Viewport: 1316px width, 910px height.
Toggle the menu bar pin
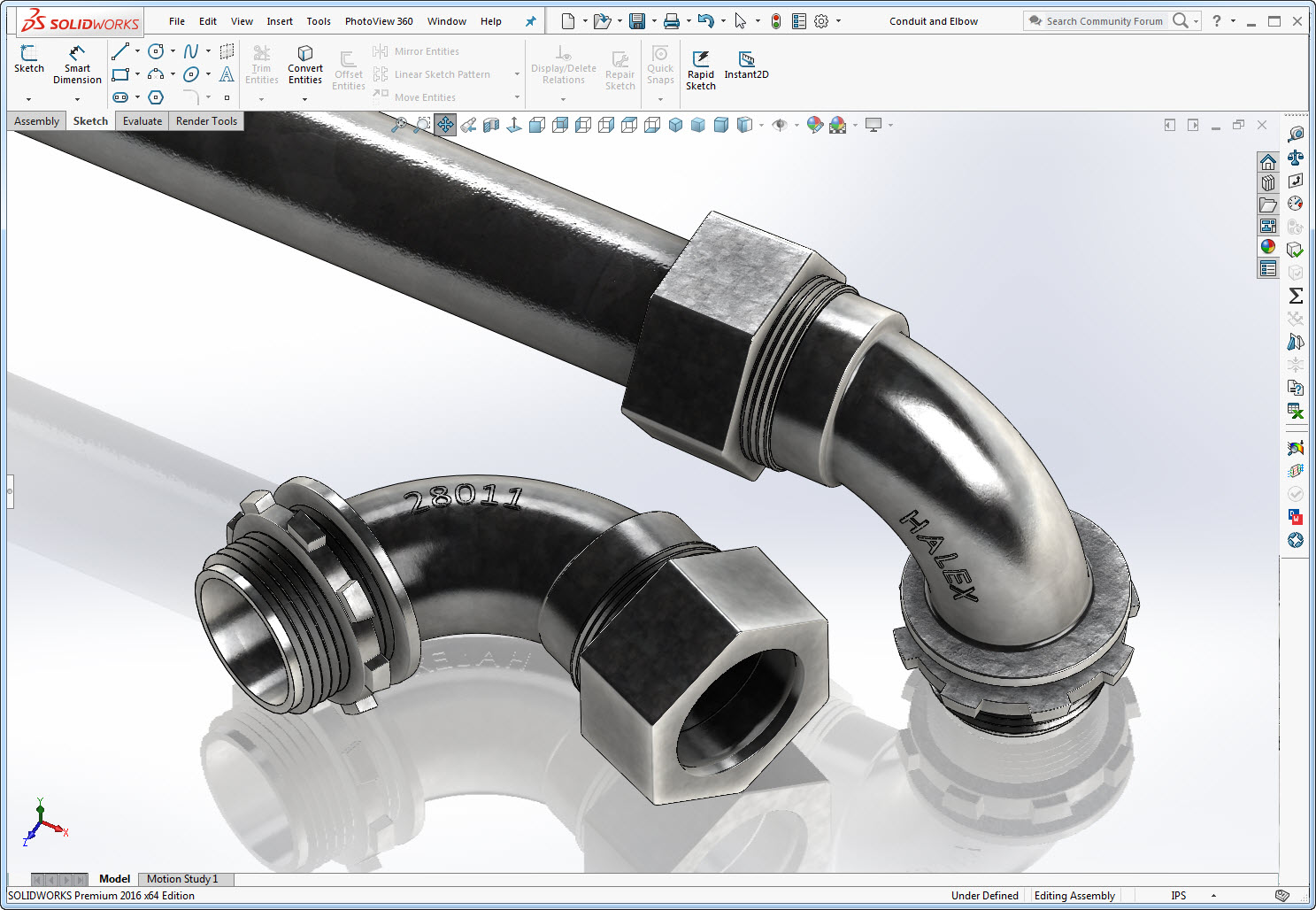530,21
